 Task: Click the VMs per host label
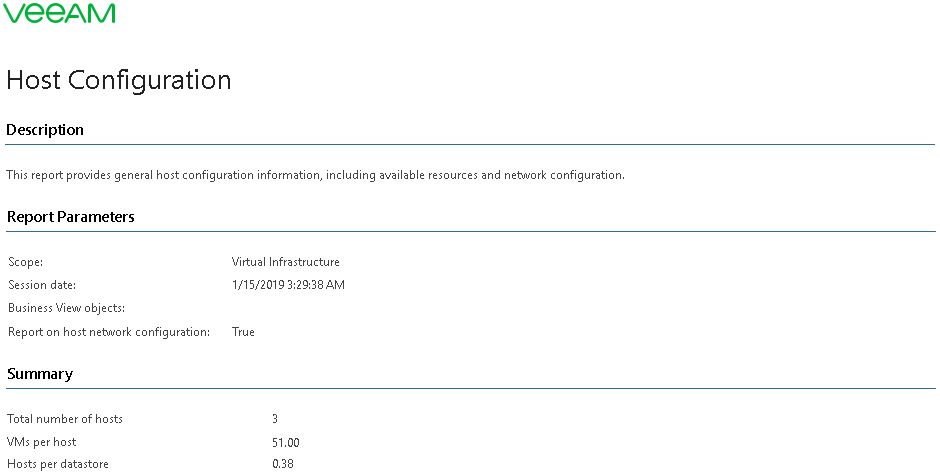42,442
